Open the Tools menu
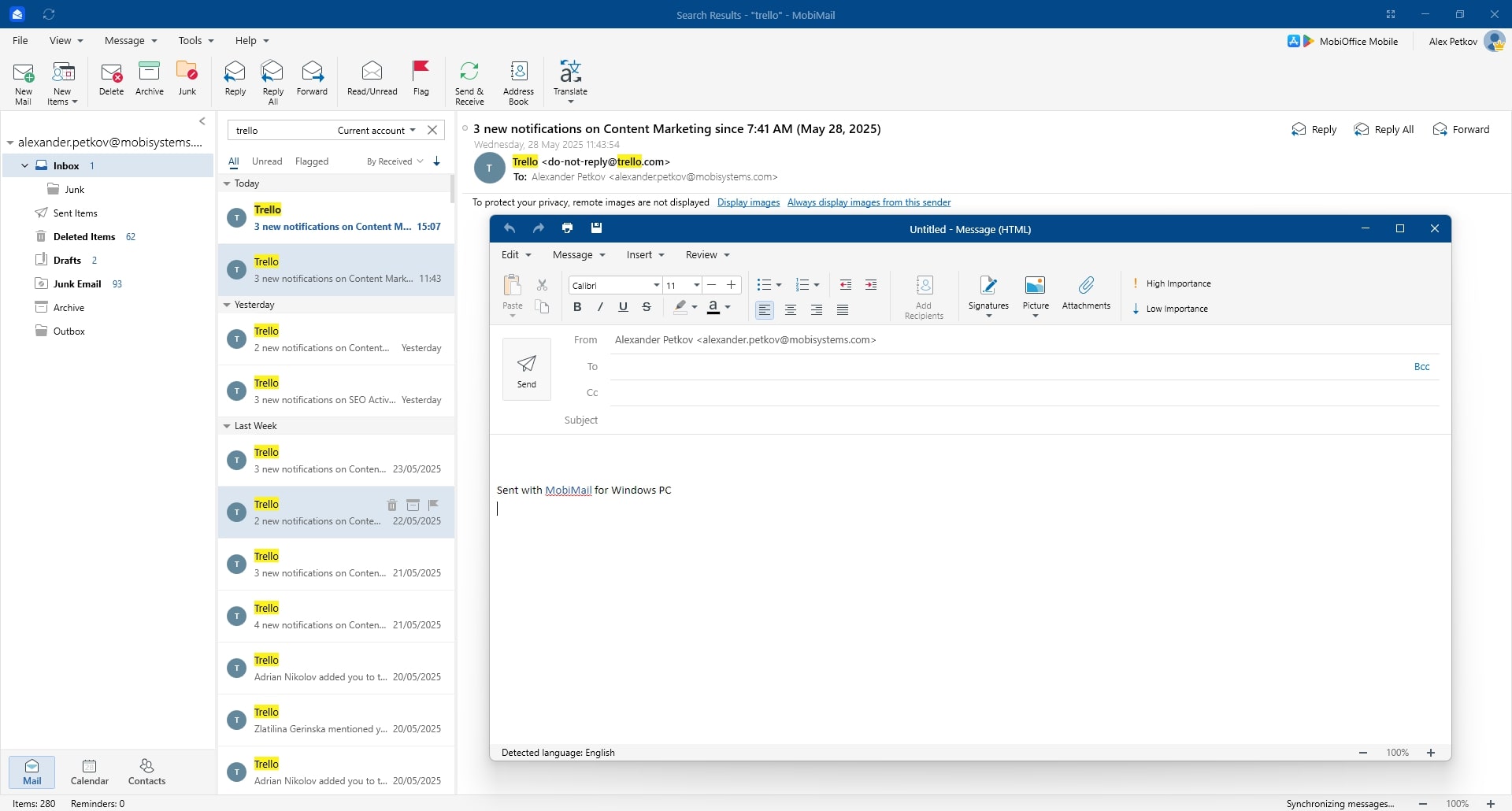The height and width of the screenshot is (811, 1512). (195, 41)
